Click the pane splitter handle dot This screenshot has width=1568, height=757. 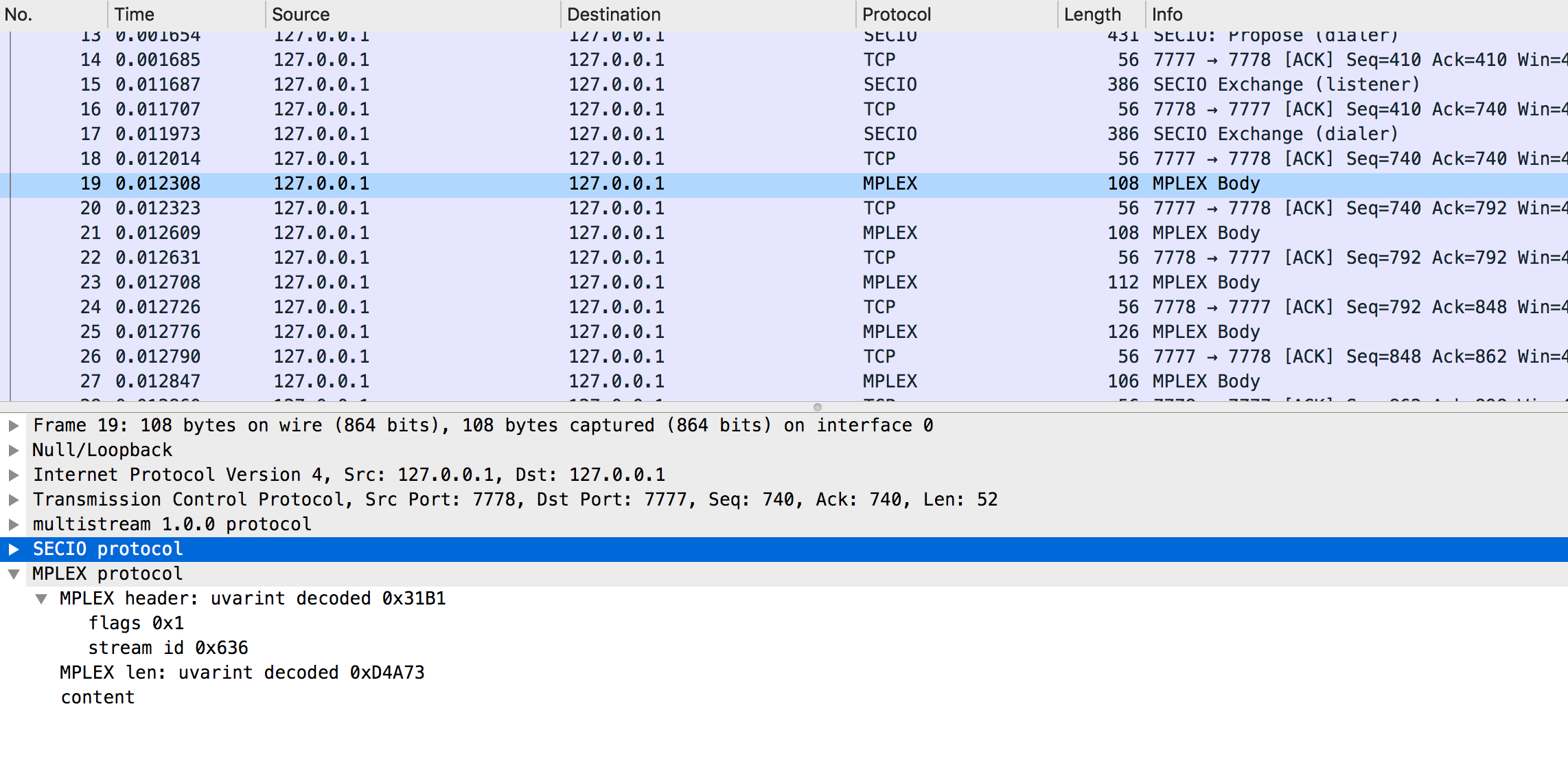coord(817,407)
